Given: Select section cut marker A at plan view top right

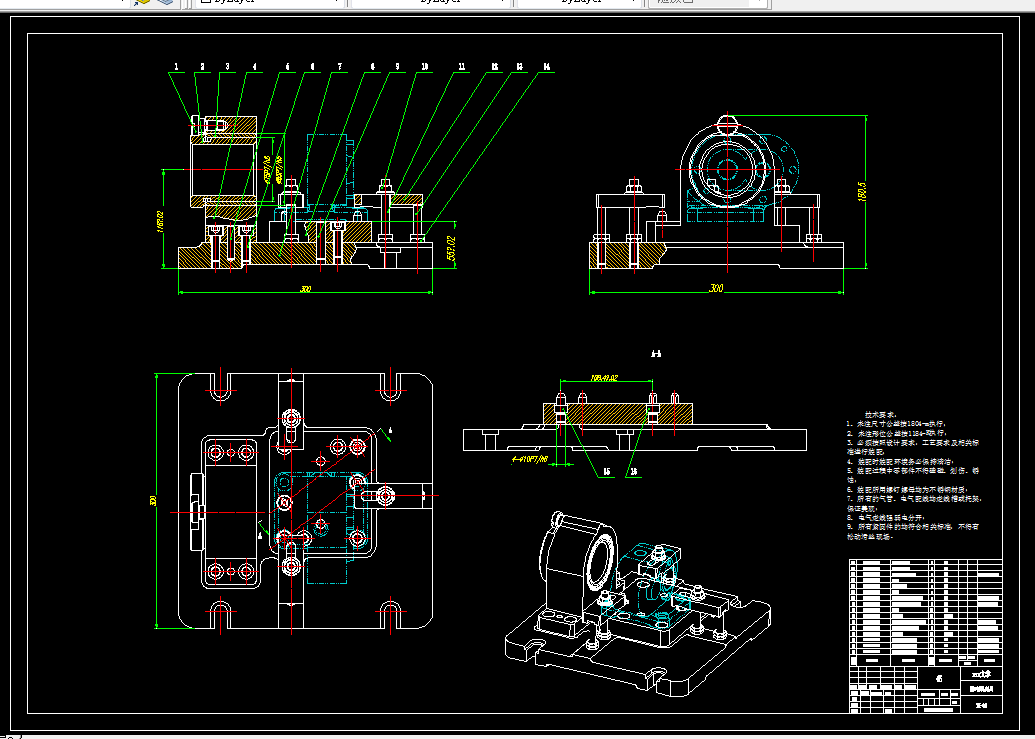Looking at the screenshot, I should pos(390,430).
